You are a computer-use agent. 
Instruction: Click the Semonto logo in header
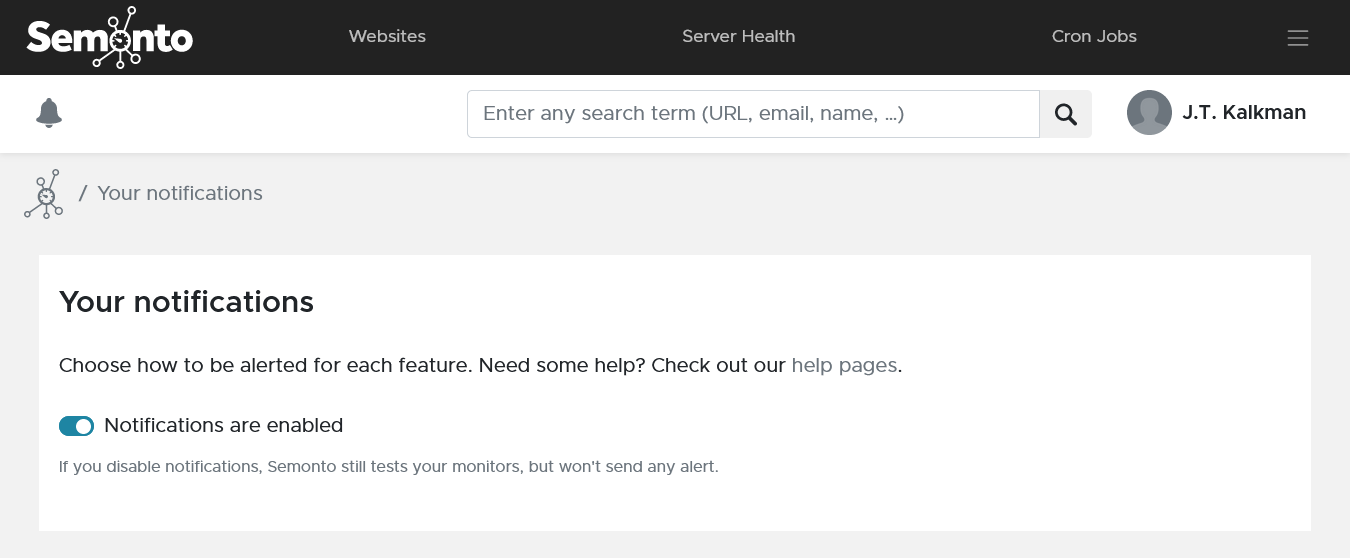click(x=110, y=37)
